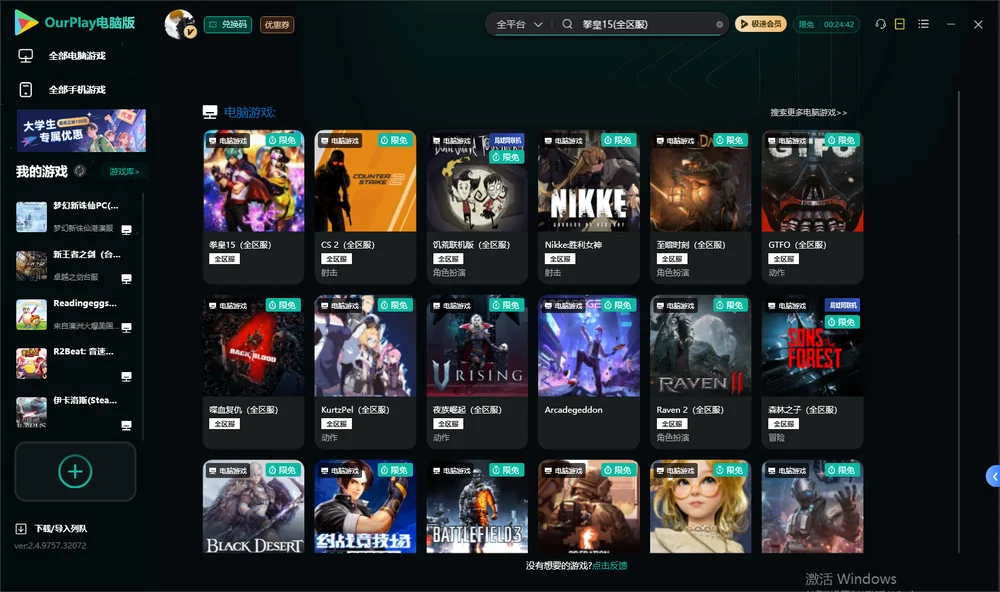Click 搜索更多电脑游戏 link
Screen dimensions: 1000x592
coord(808,113)
